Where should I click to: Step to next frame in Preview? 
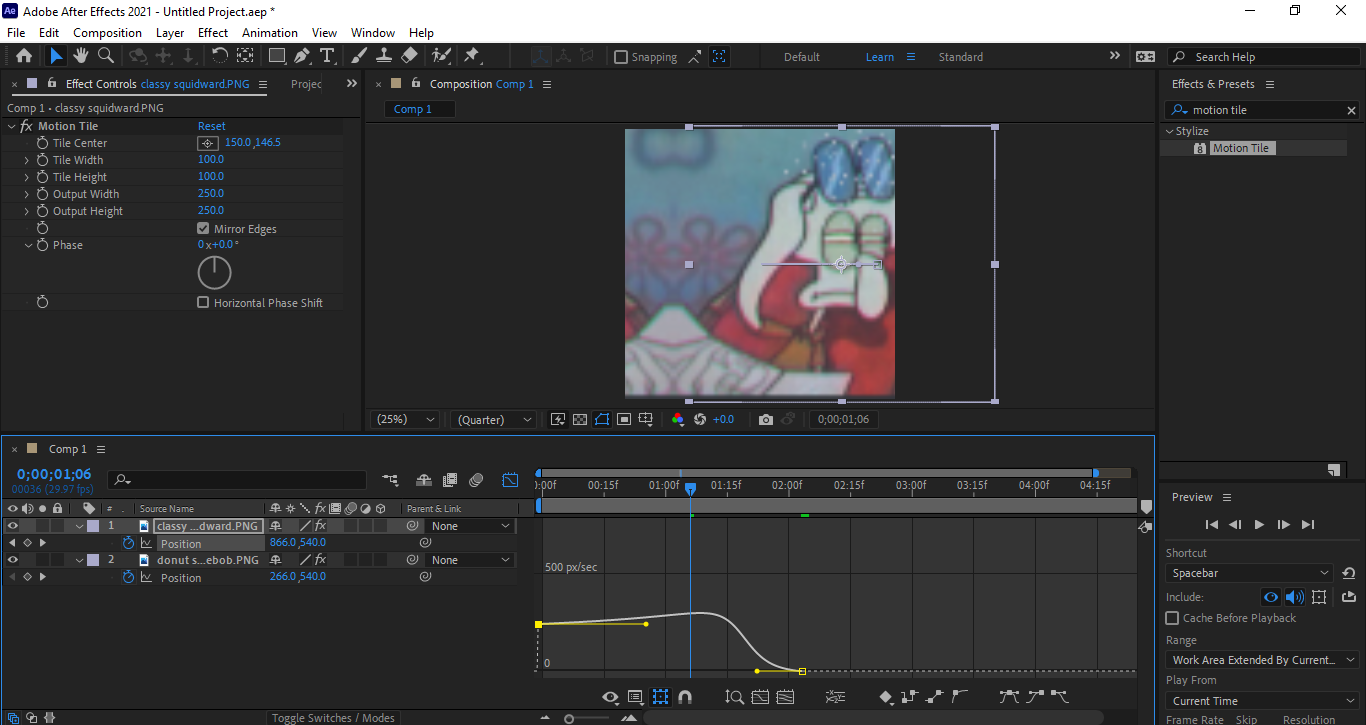pyautogui.click(x=1283, y=524)
